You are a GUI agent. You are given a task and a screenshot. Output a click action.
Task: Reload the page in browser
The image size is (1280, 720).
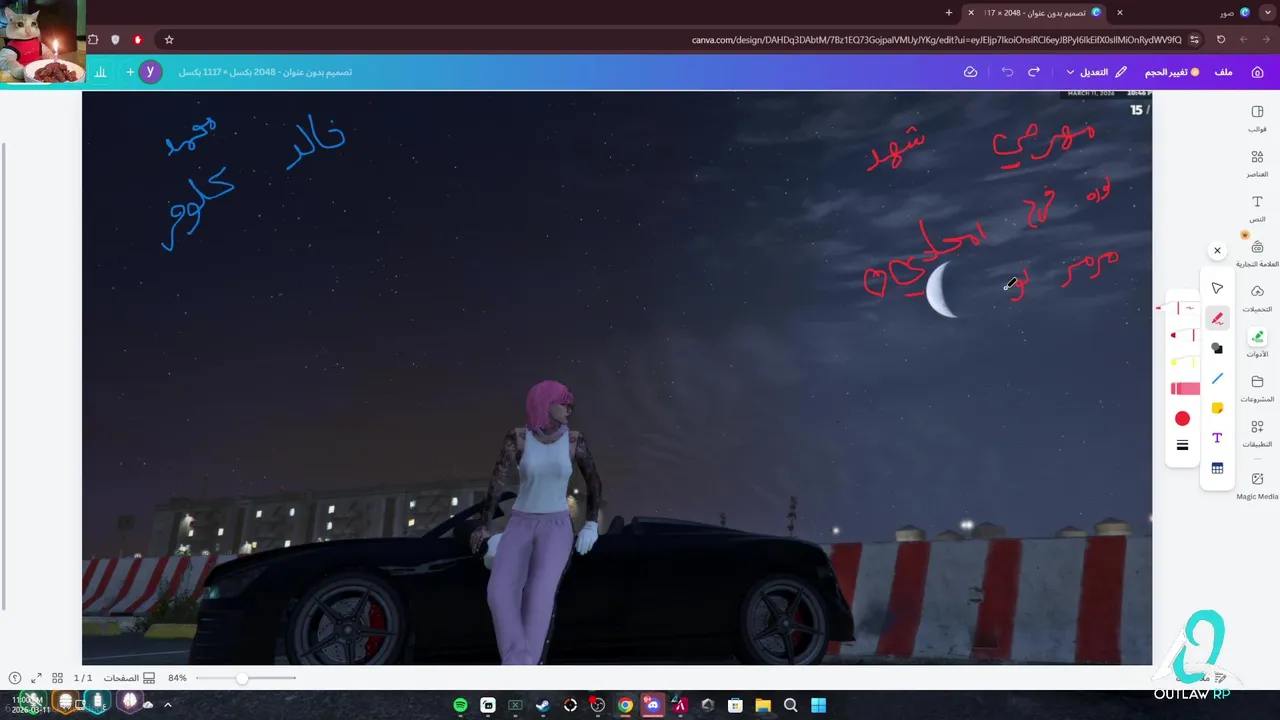1221,40
